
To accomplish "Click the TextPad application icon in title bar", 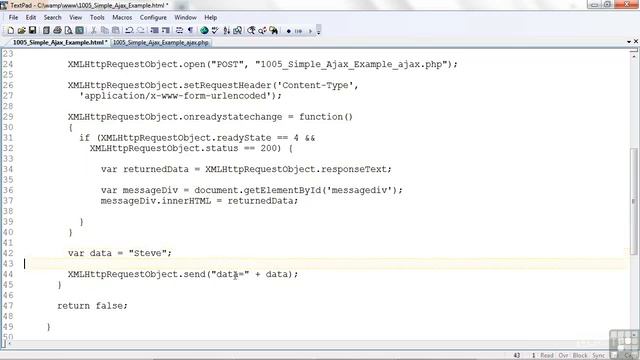I will pyautogui.click(x=4, y=5).
